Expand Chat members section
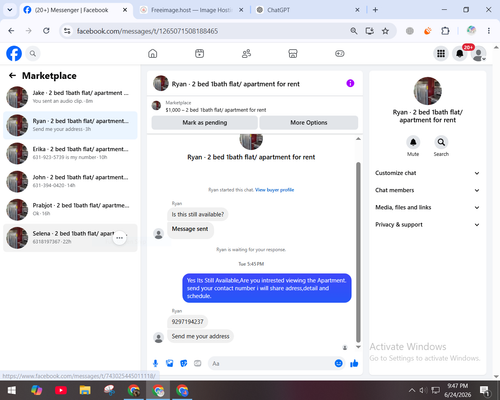The width and height of the screenshot is (500, 400). 428,190
